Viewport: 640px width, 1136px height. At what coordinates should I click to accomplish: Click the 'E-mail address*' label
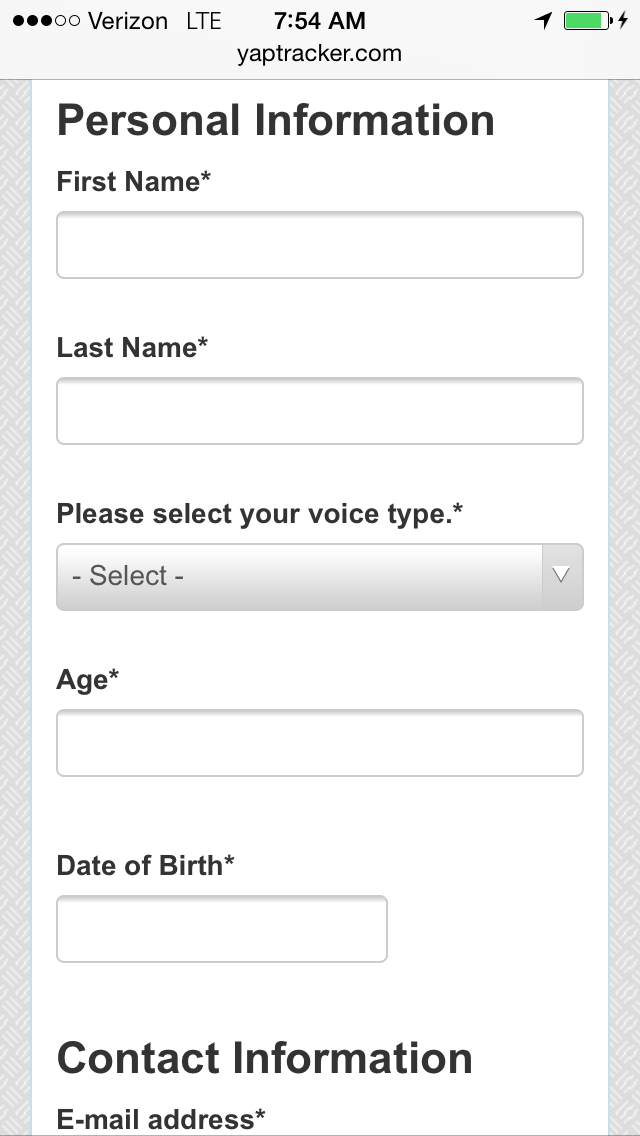coord(161,1119)
